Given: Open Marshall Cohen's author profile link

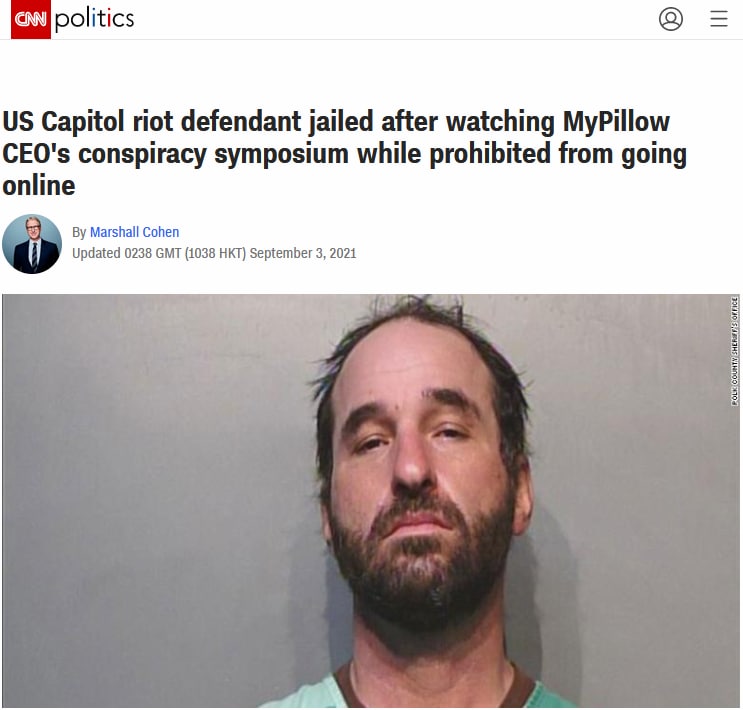Looking at the screenshot, I should pos(135,232).
